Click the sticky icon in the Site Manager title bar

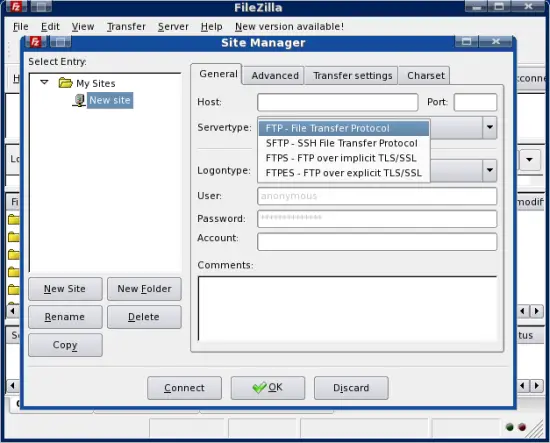[60, 42]
